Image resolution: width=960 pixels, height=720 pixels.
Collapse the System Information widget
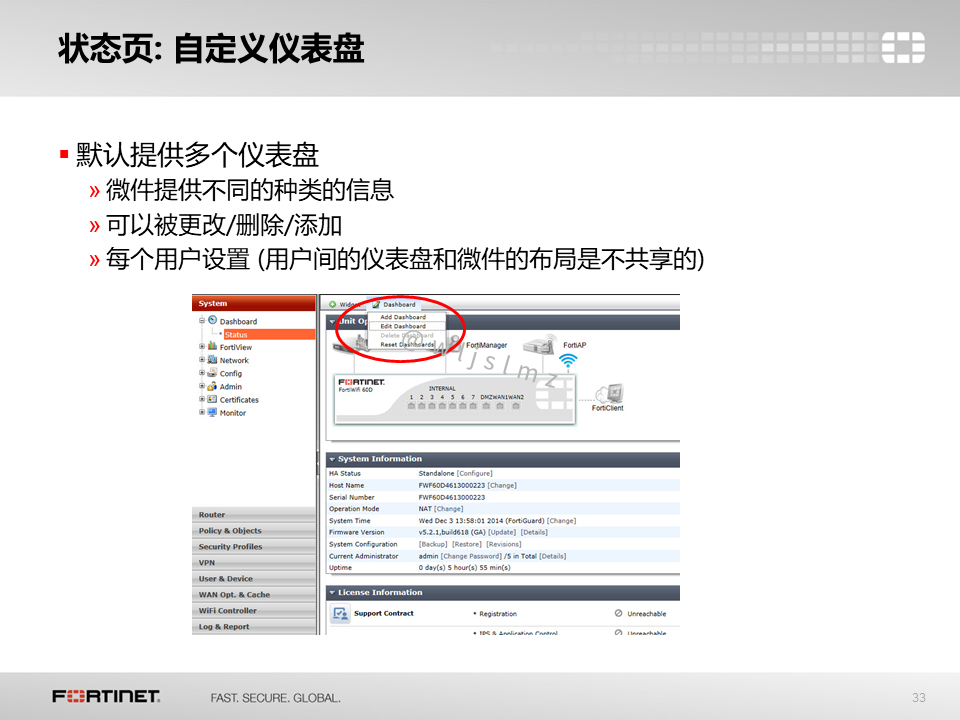(x=332, y=459)
